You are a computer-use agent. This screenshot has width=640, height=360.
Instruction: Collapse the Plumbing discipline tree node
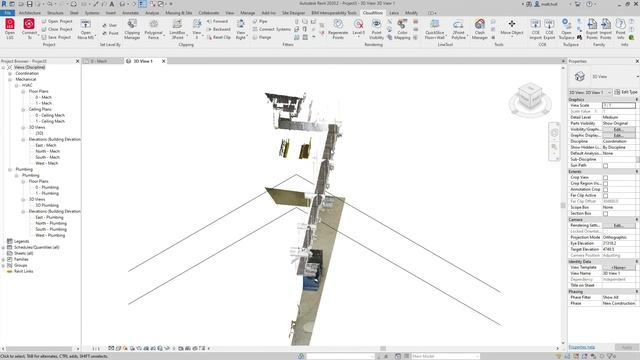click(10, 169)
